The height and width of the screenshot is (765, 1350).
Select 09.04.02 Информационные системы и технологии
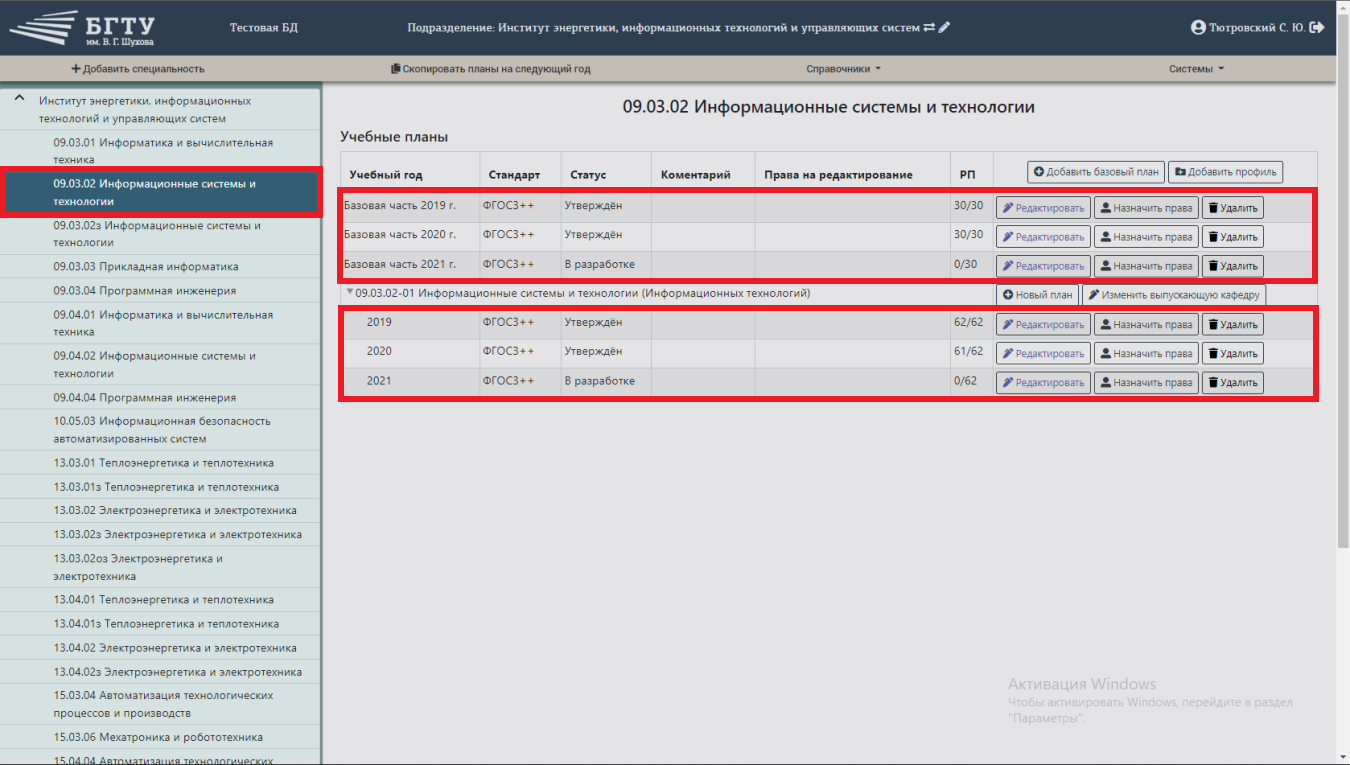click(x=160, y=364)
